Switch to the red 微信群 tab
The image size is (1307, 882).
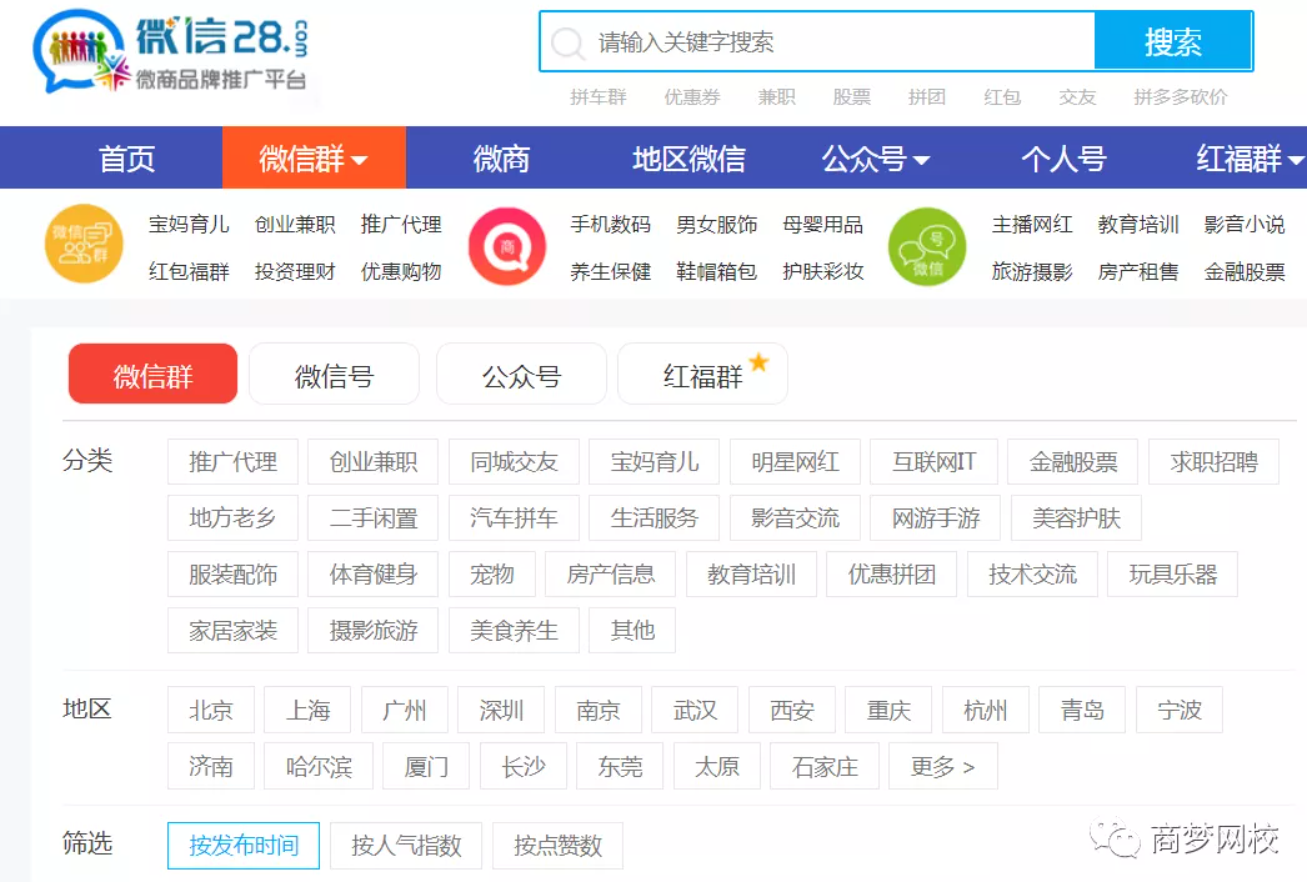coord(153,375)
